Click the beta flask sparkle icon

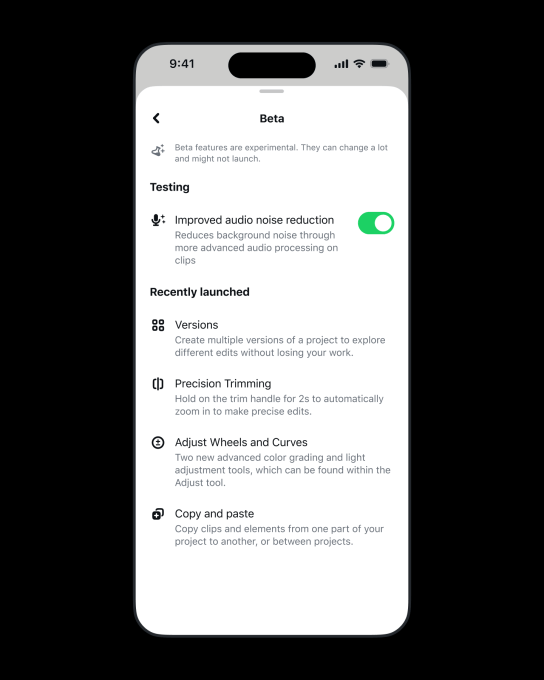158,150
